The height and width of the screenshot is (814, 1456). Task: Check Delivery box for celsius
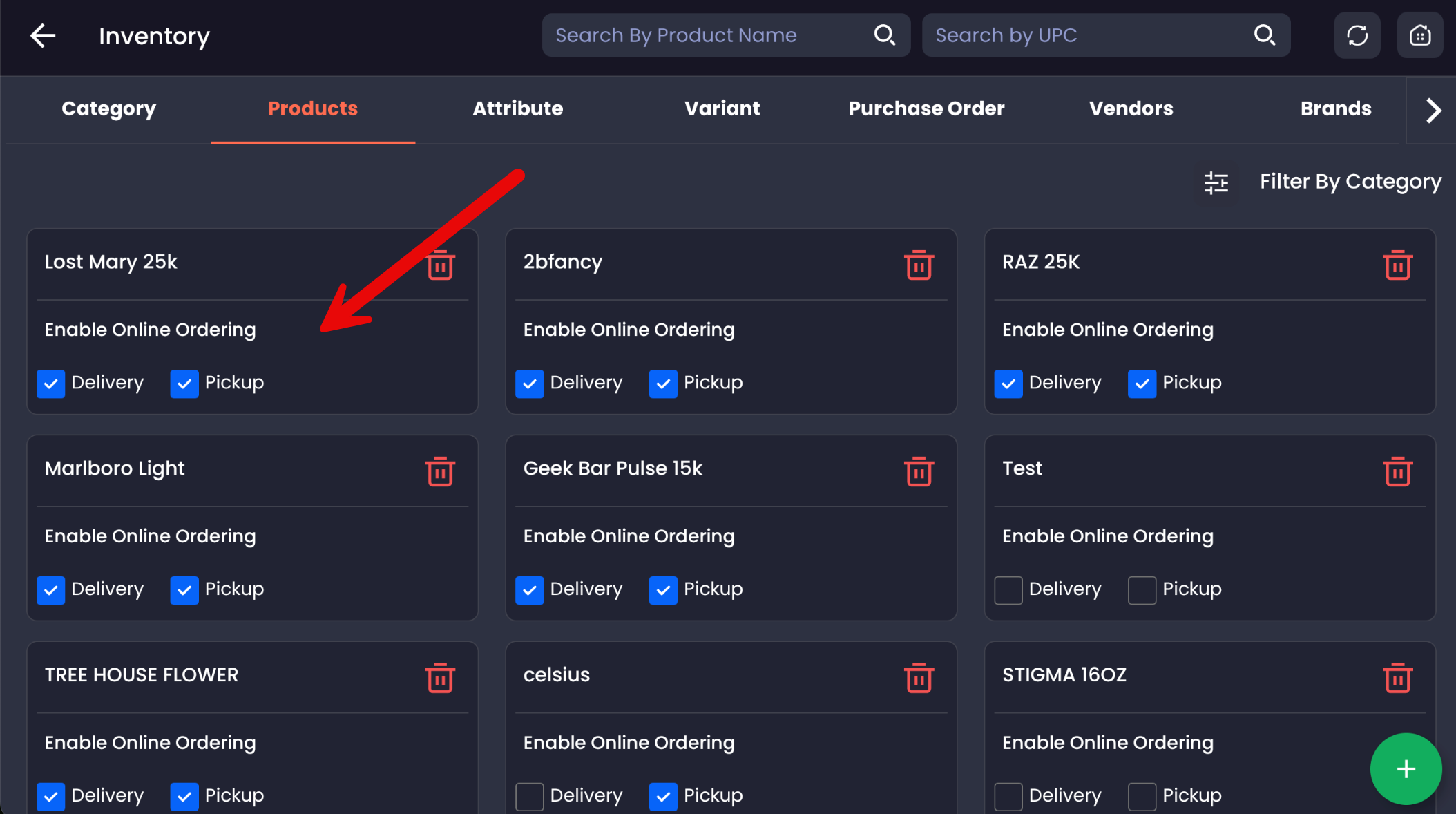click(x=530, y=796)
